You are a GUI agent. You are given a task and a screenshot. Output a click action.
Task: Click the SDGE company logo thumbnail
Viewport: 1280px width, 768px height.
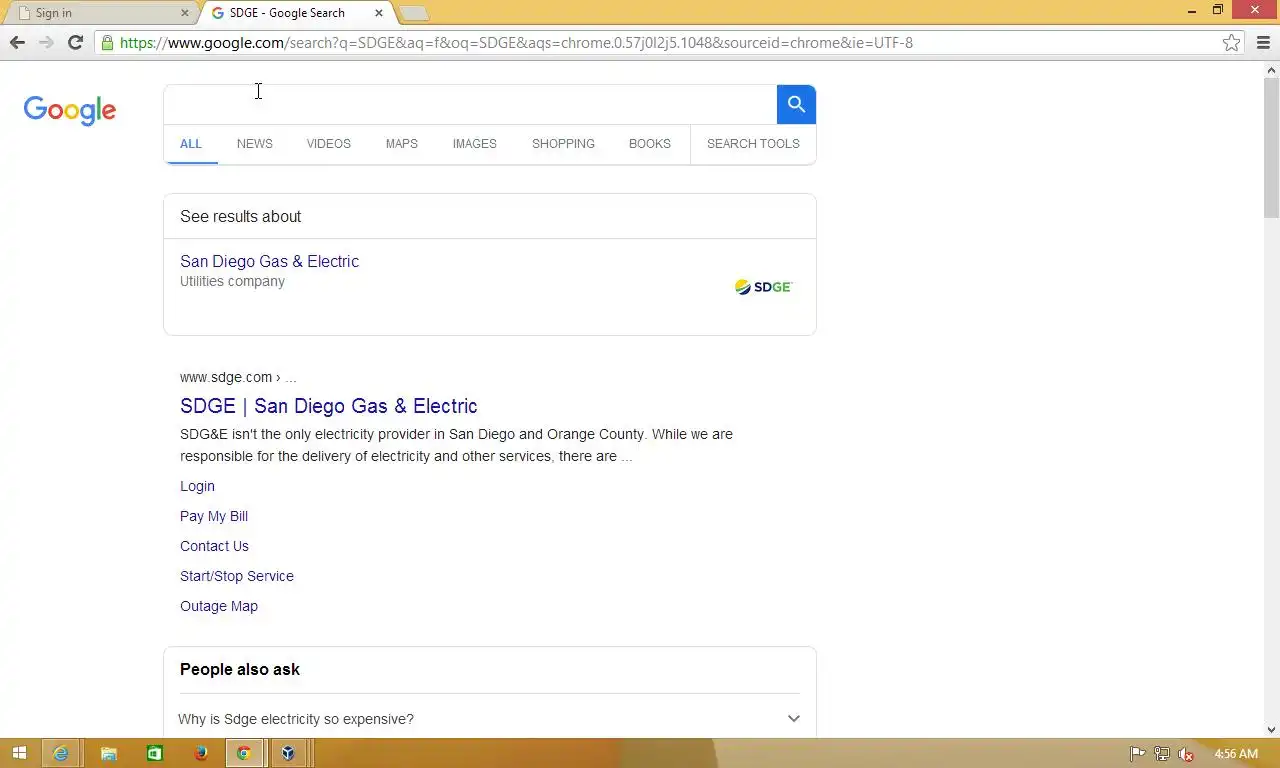(x=763, y=287)
